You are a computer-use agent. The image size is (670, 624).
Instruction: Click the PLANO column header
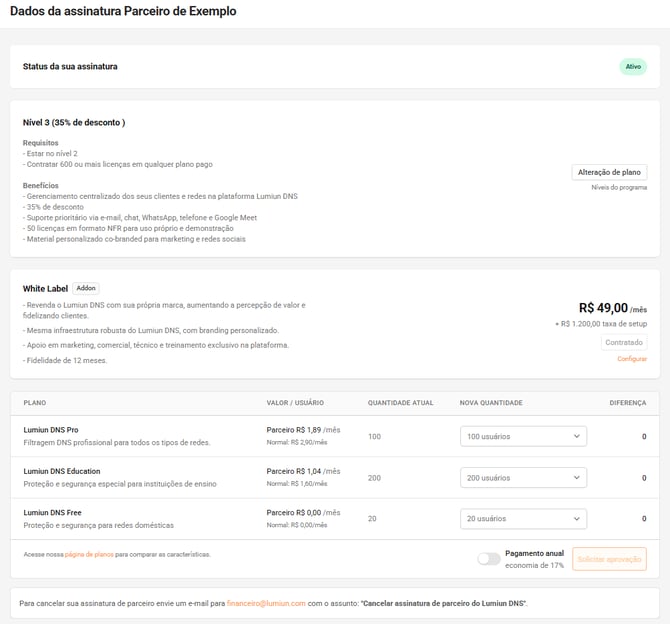pyautogui.click(x=35, y=403)
